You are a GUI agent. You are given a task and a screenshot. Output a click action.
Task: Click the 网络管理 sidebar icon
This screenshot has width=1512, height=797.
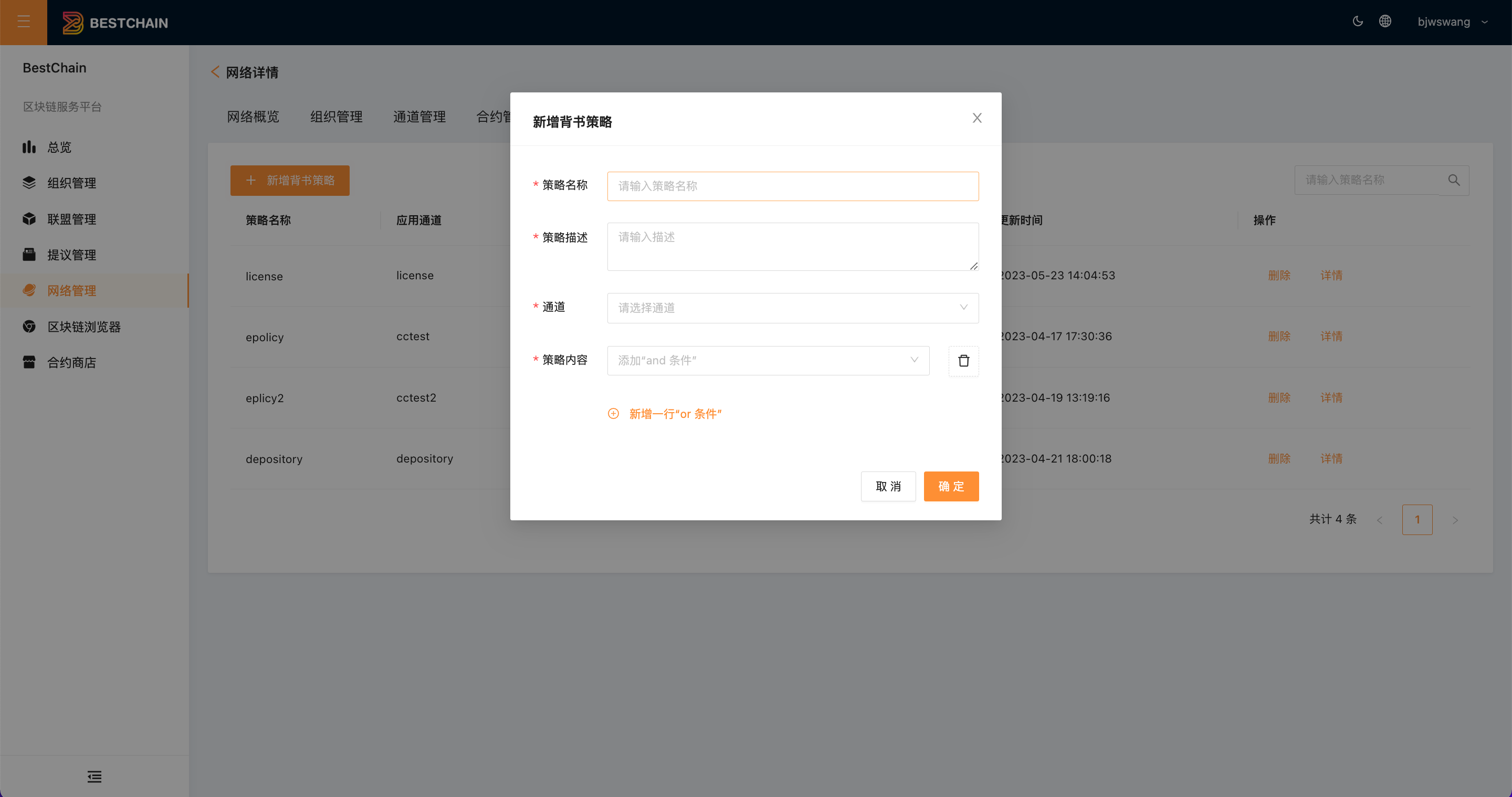[x=29, y=290]
